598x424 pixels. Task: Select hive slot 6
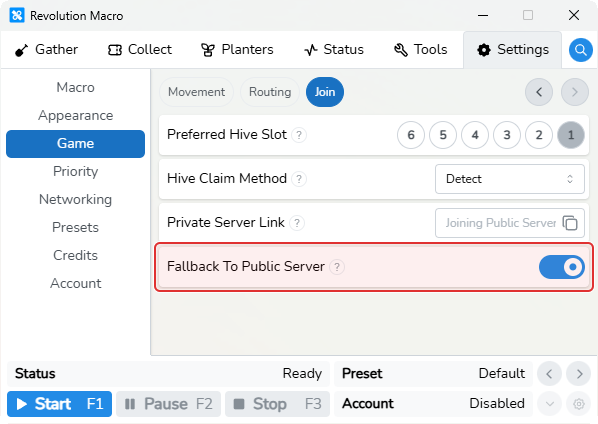pyautogui.click(x=411, y=135)
